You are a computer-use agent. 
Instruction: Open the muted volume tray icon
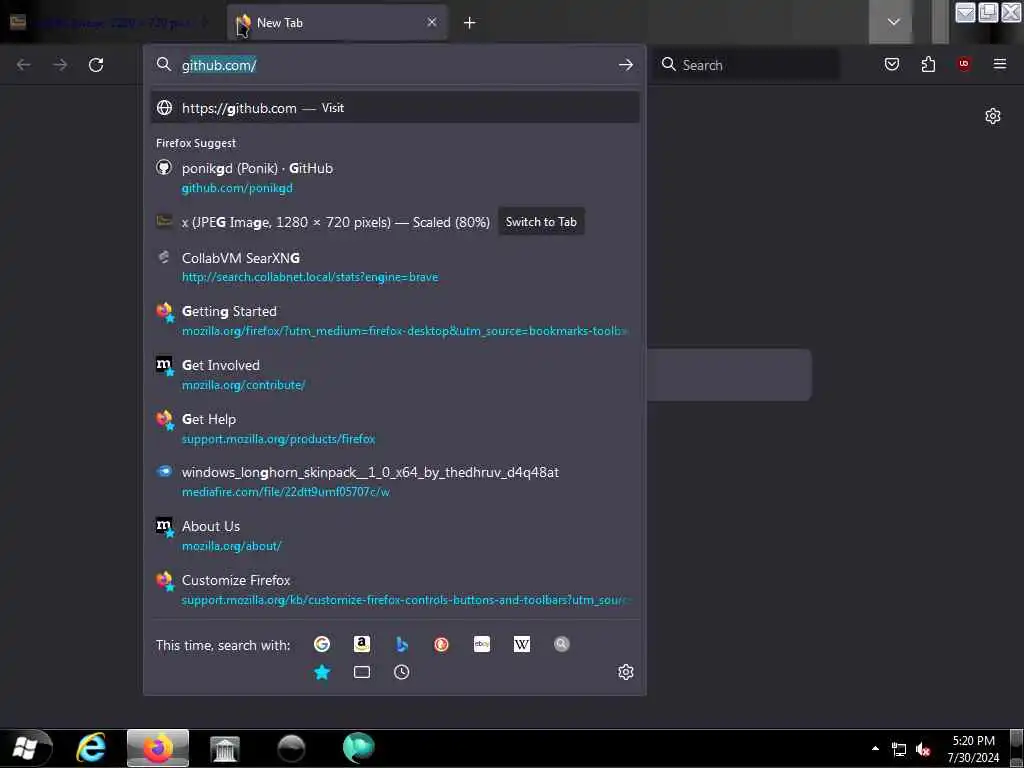coord(923,750)
